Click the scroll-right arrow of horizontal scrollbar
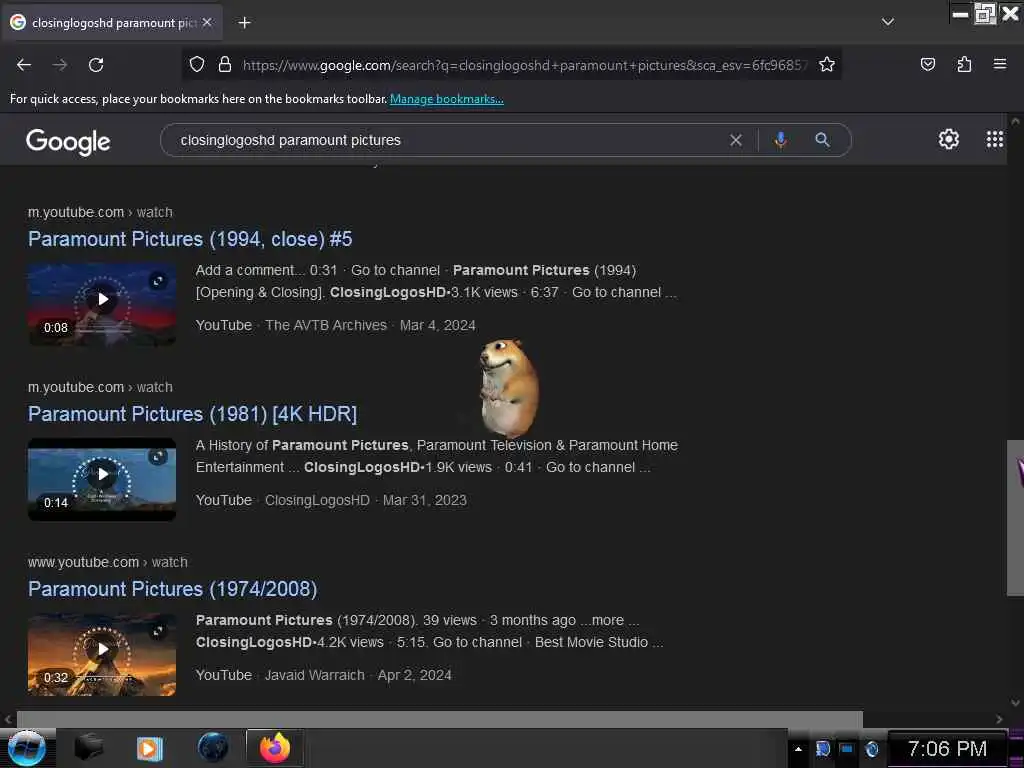This screenshot has height=768, width=1024. click(x=999, y=719)
